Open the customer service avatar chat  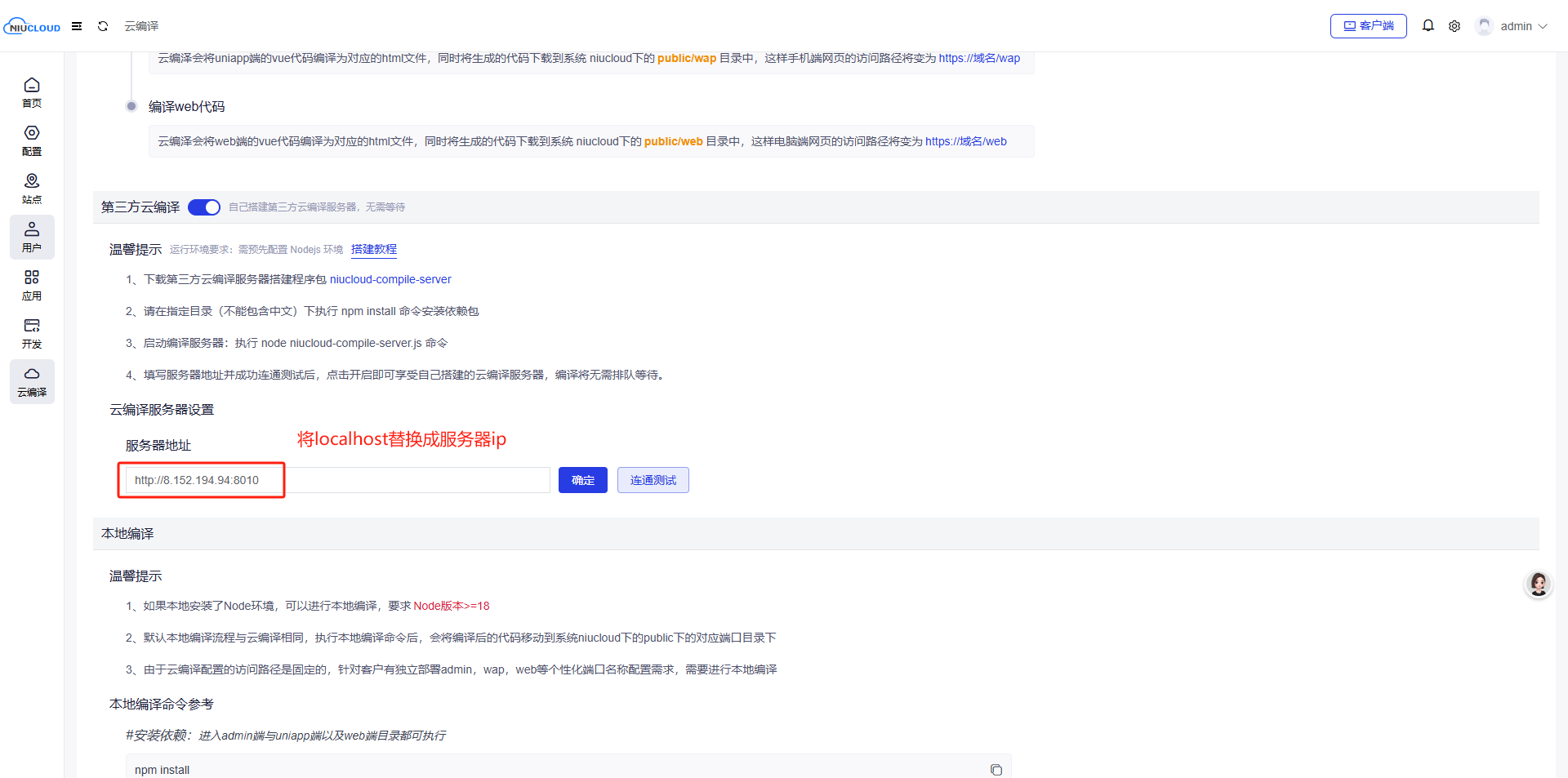click(1539, 585)
